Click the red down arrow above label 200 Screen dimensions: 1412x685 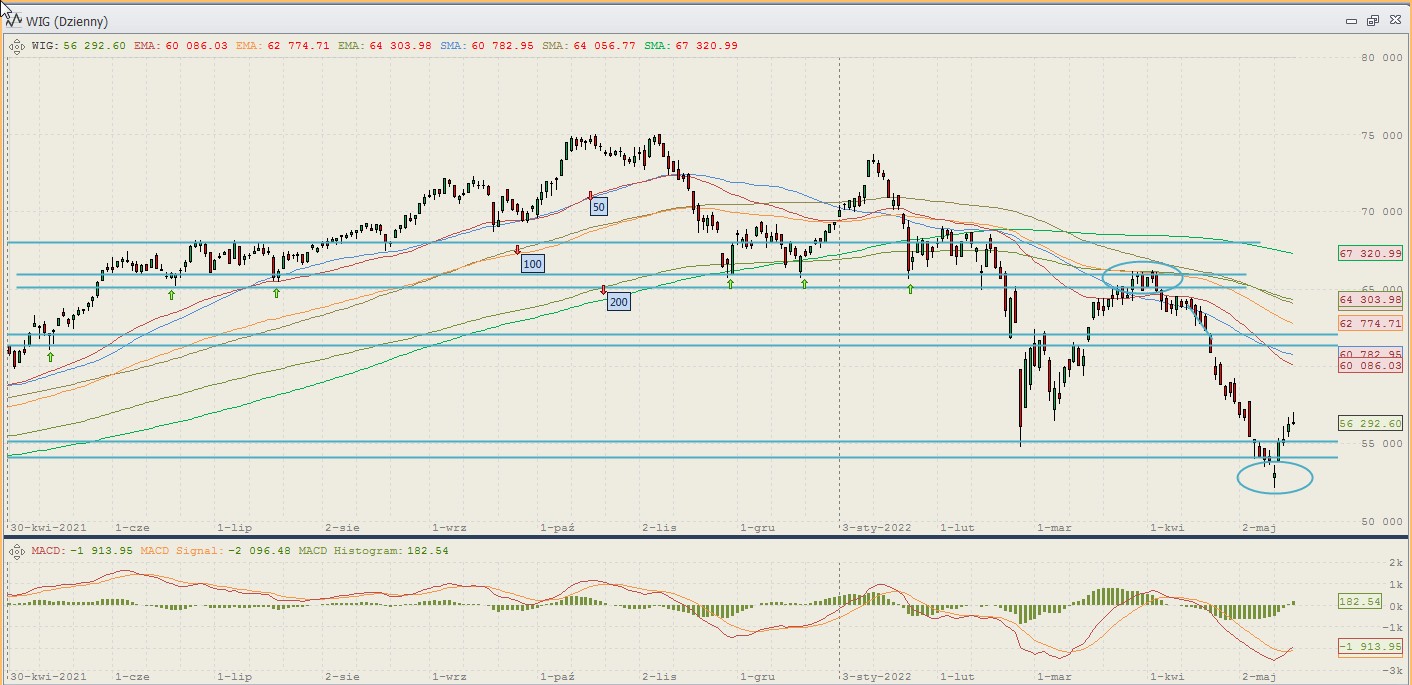coord(604,289)
